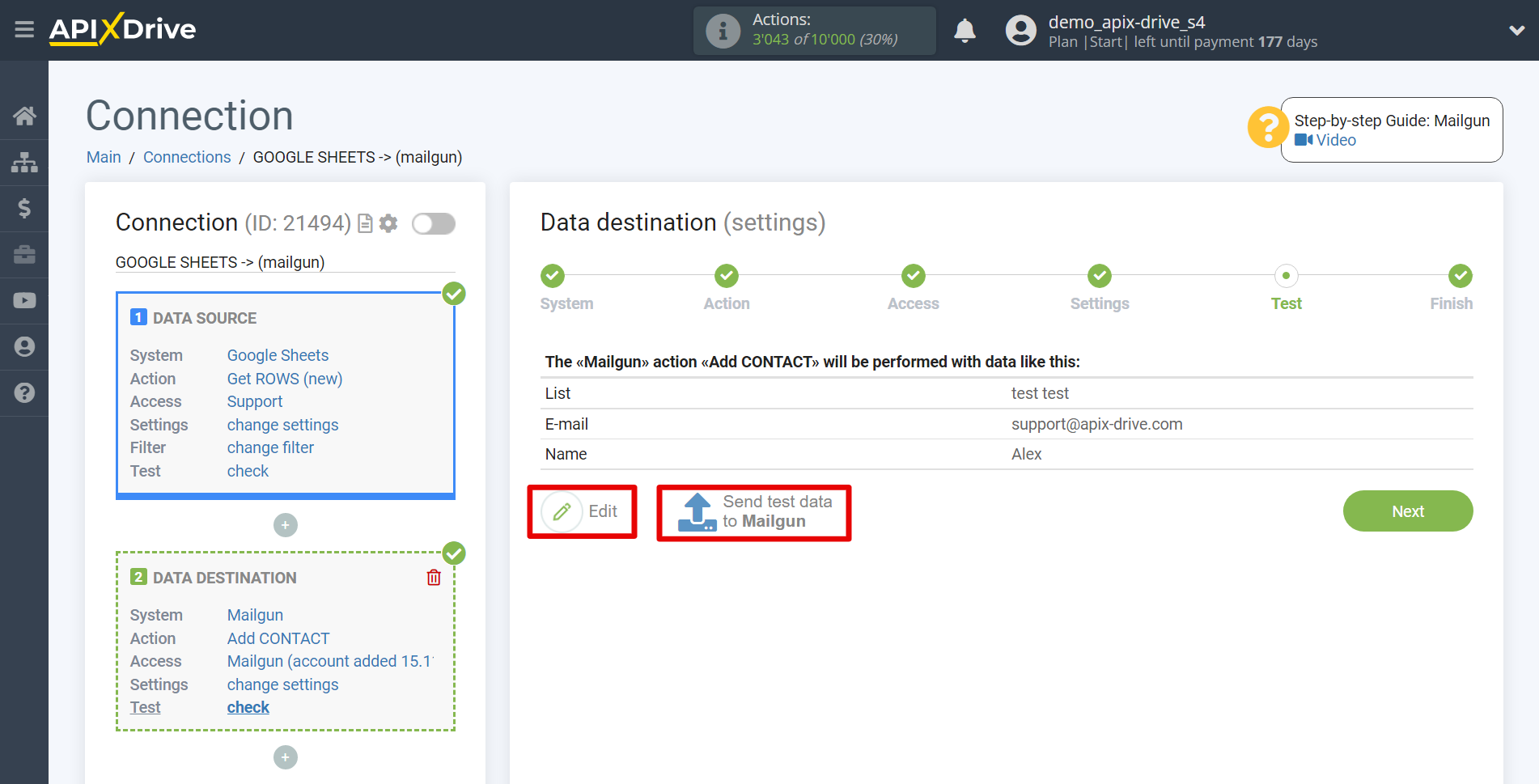The image size is (1539, 784).
Task: Go to the Access step
Action: tap(914, 276)
